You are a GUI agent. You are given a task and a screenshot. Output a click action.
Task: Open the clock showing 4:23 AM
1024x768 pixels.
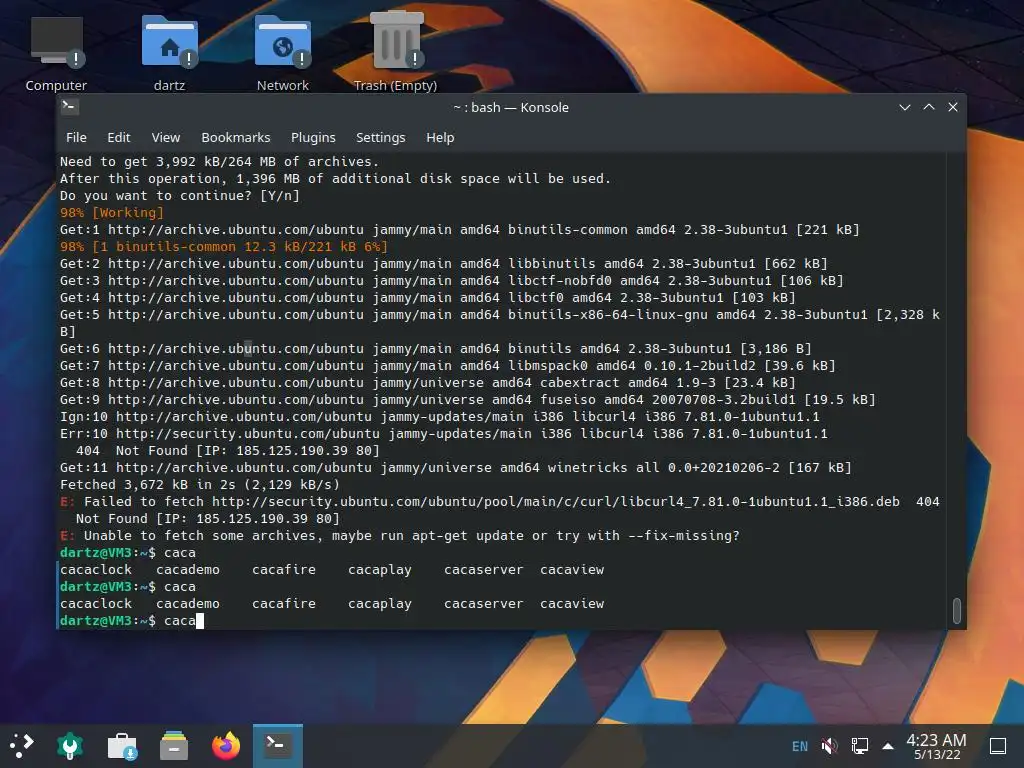point(936,746)
